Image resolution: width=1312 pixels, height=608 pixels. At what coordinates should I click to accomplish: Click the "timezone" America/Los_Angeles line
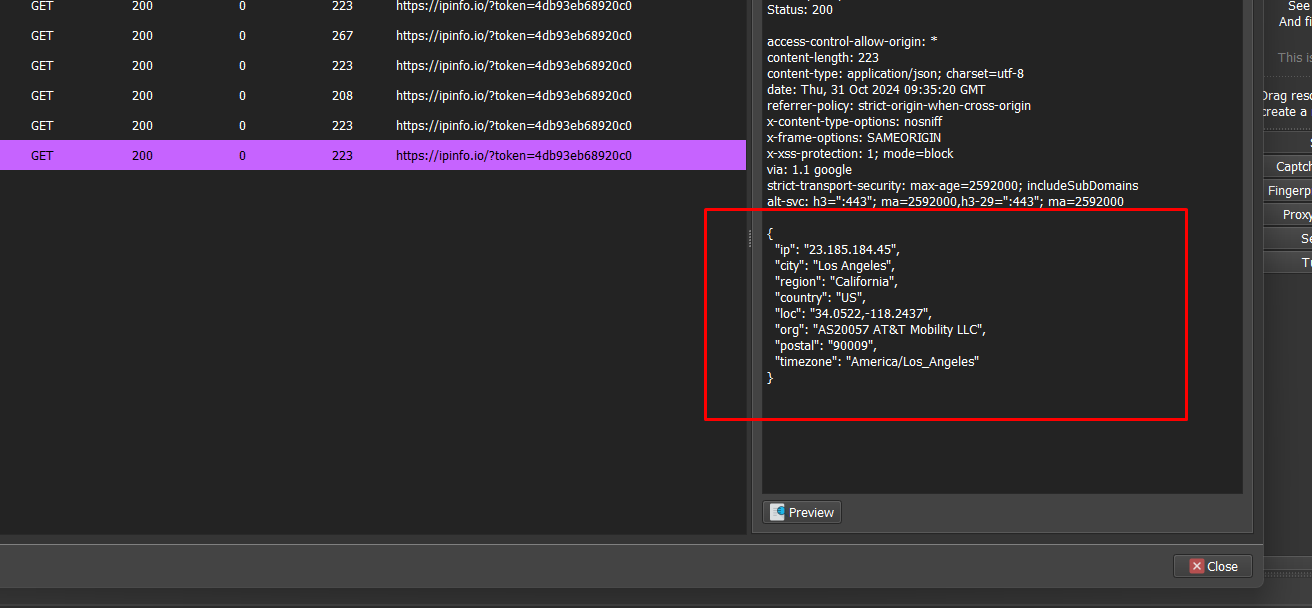point(876,362)
